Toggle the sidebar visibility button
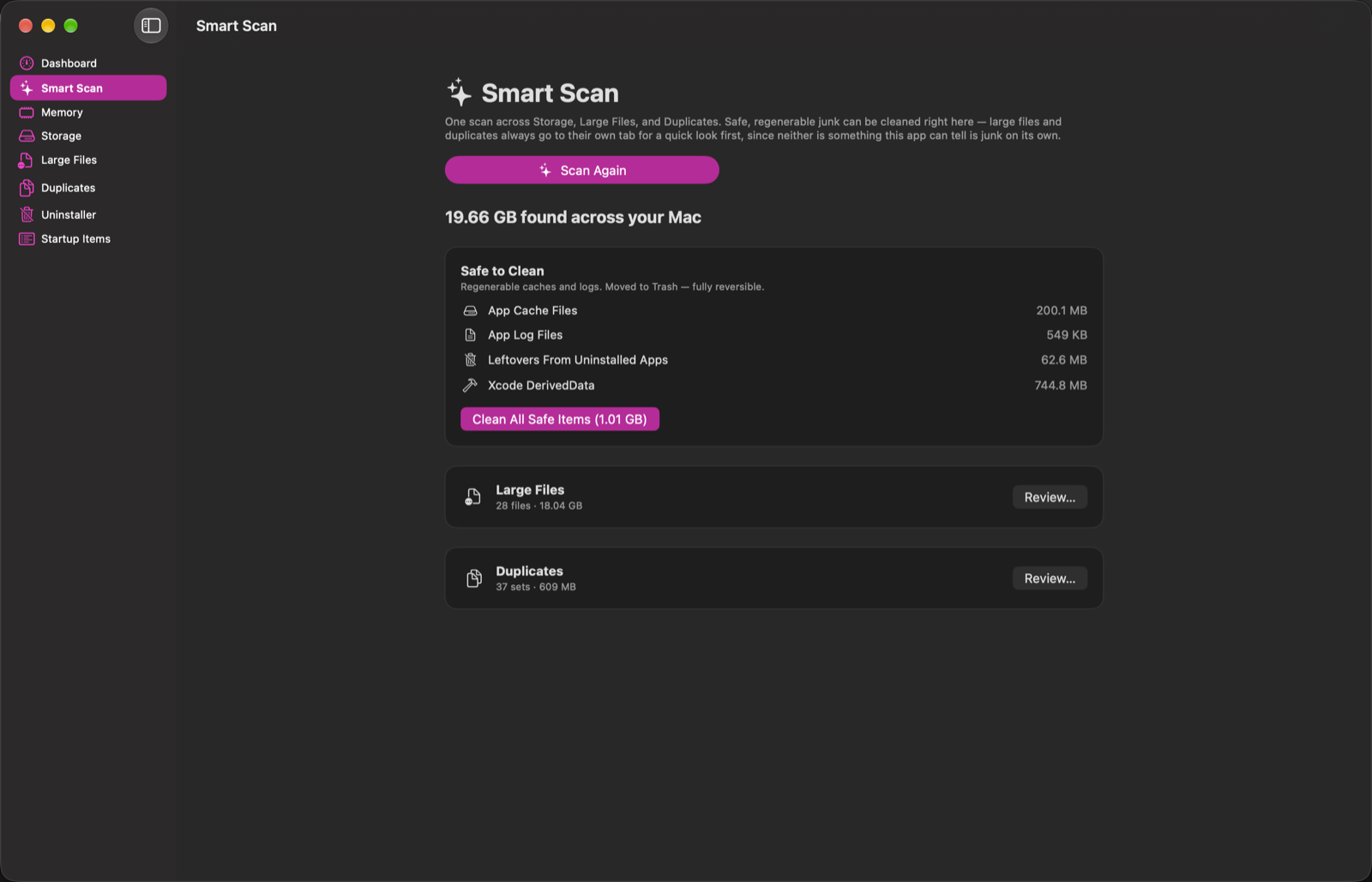The width and height of the screenshot is (1372, 882). point(151,26)
